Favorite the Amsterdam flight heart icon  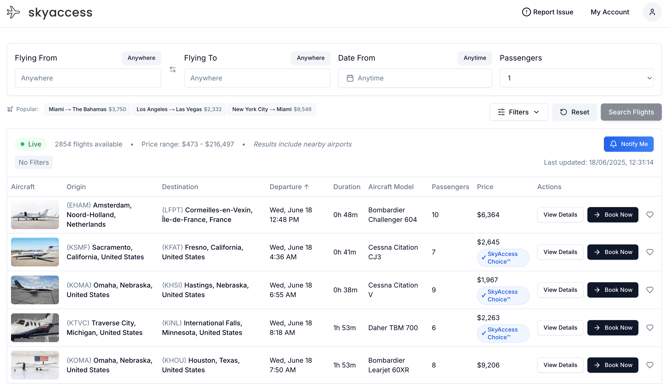point(649,214)
